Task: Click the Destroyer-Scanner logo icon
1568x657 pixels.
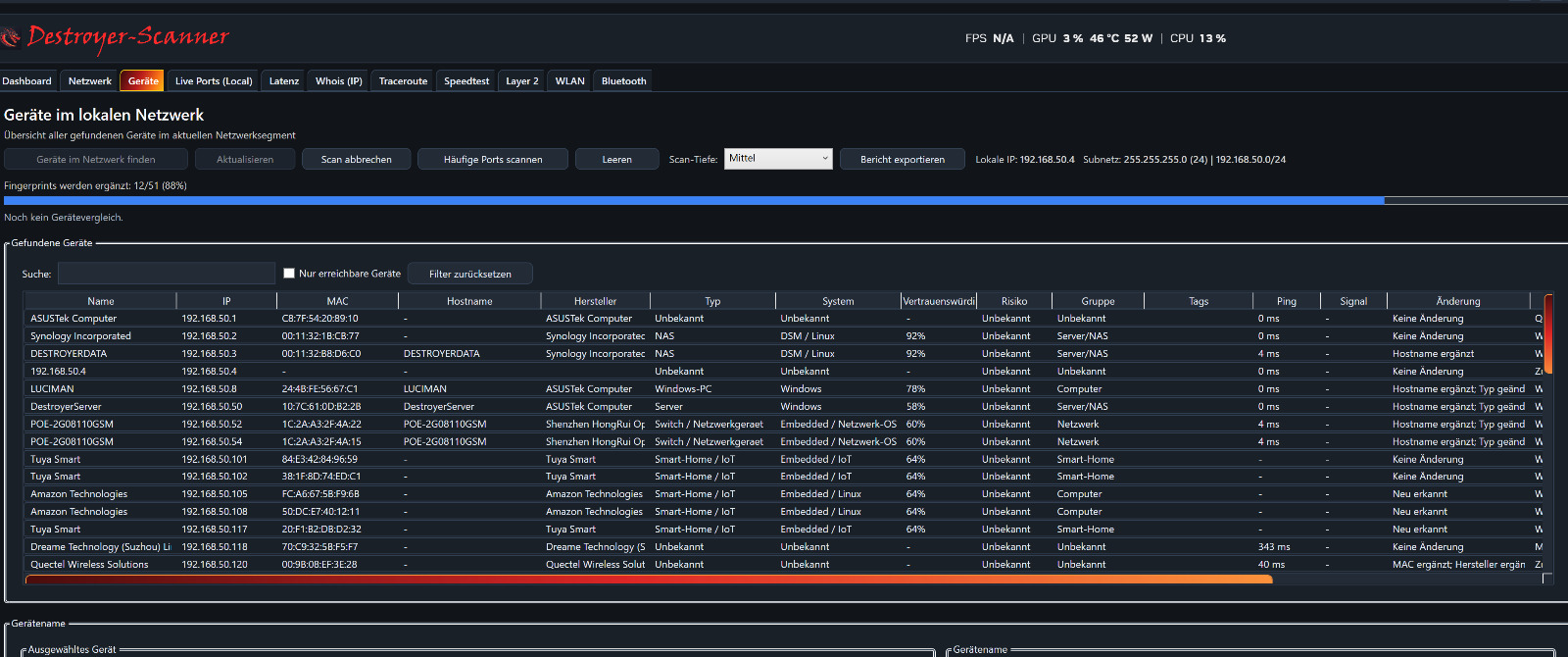Action: (x=10, y=37)
